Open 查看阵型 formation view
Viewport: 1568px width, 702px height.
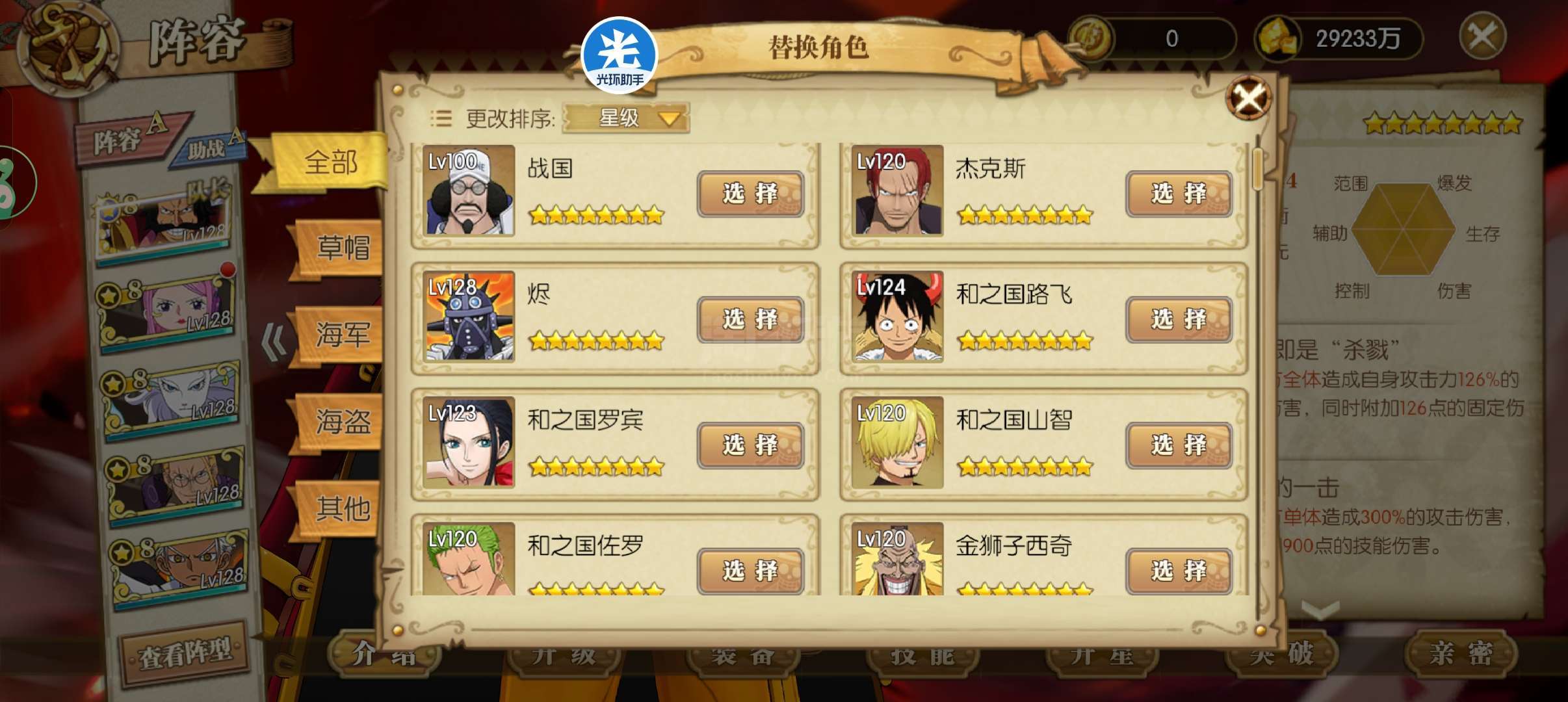[185, 653]
